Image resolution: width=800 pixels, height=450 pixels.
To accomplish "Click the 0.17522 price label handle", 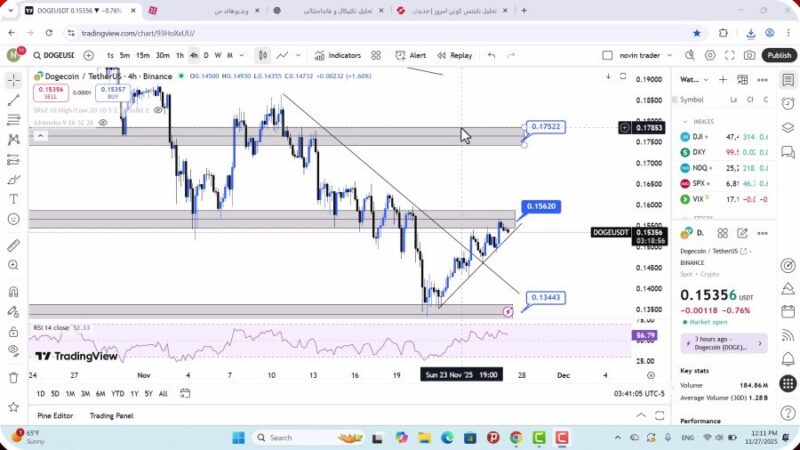I will (x=546, y=127).
